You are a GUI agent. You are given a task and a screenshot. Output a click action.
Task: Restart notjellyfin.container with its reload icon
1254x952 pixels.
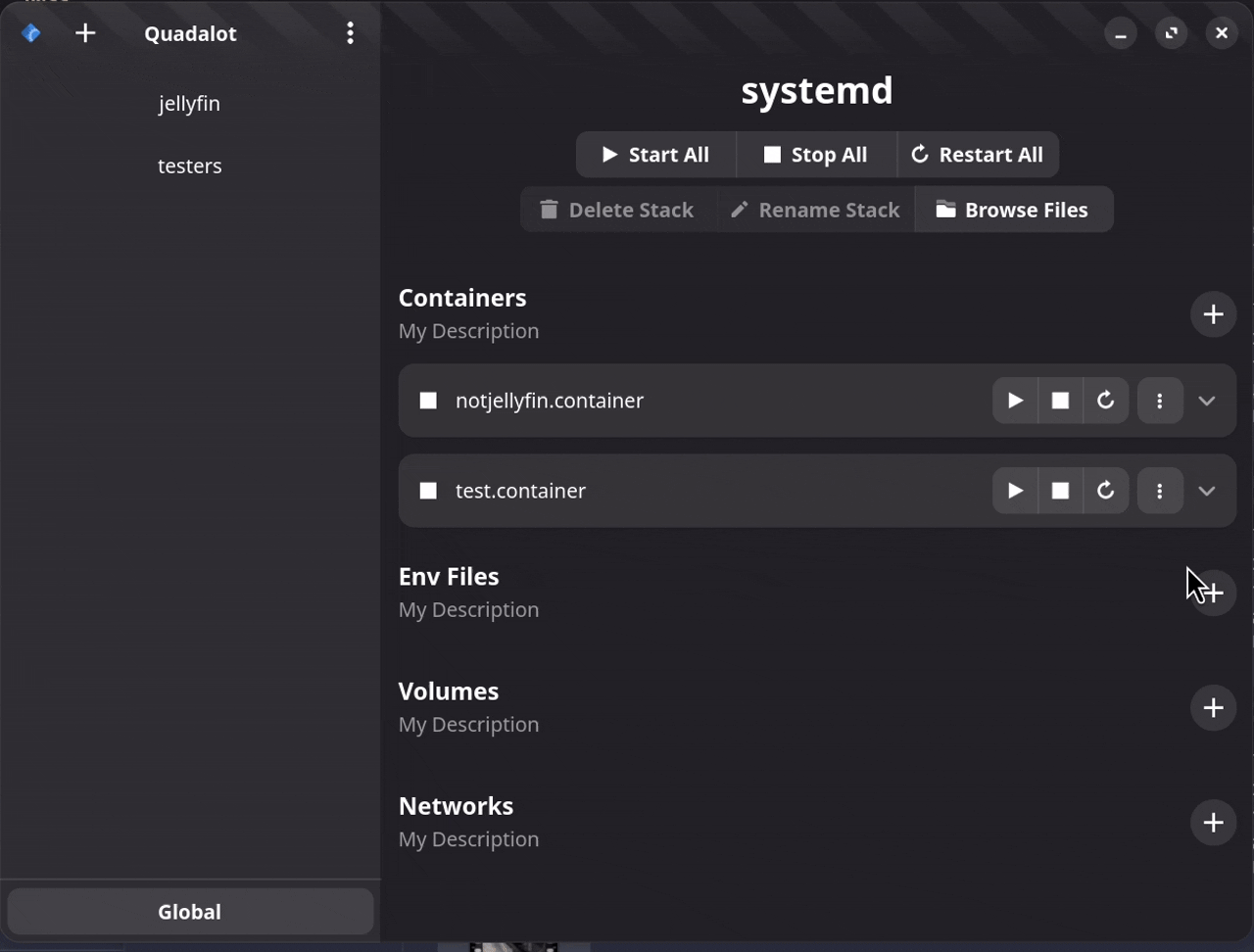tap(1105, 401)
